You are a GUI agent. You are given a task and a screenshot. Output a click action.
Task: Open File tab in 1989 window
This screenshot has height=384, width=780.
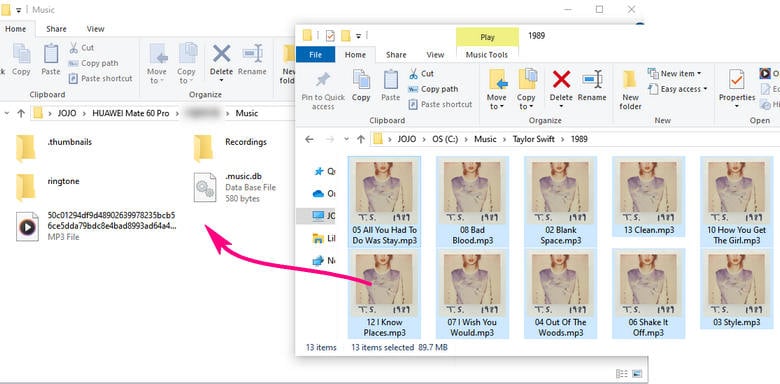click(x=315, y=55)
